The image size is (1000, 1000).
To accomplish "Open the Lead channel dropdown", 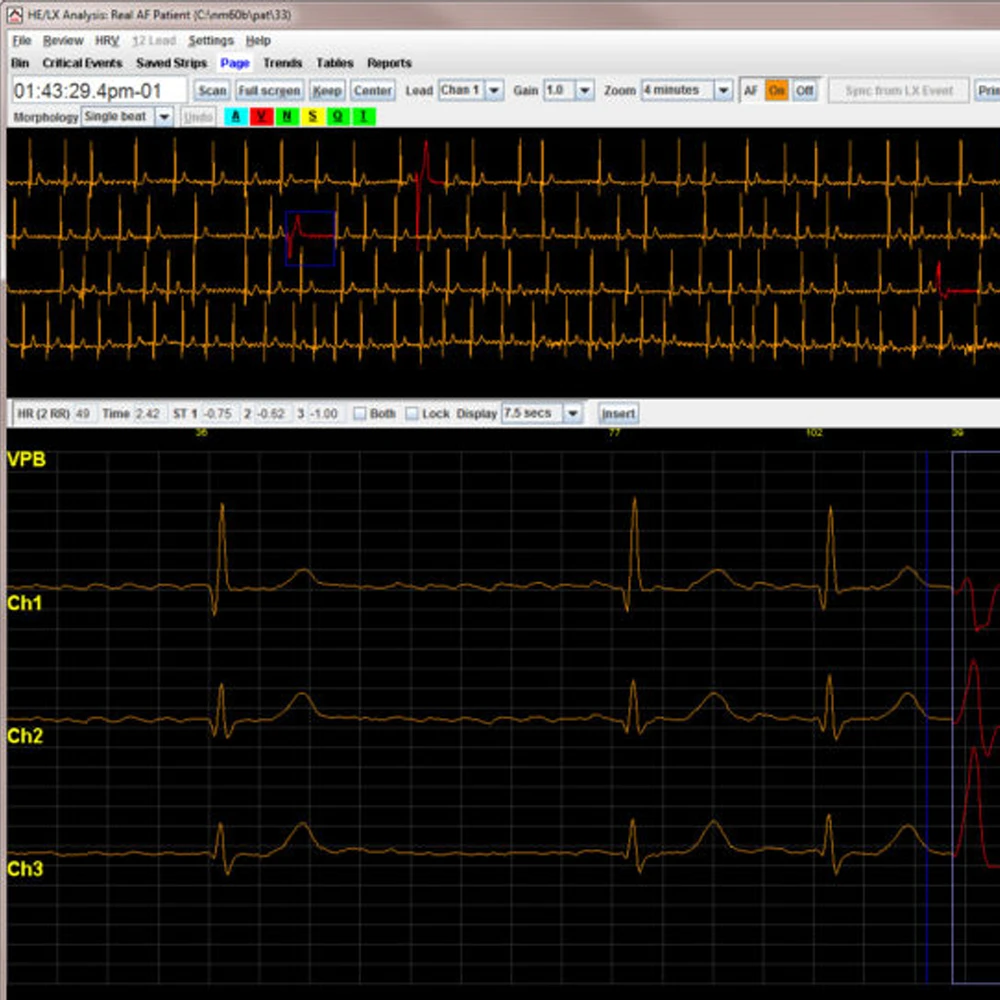I will click(x=494, y=90).
